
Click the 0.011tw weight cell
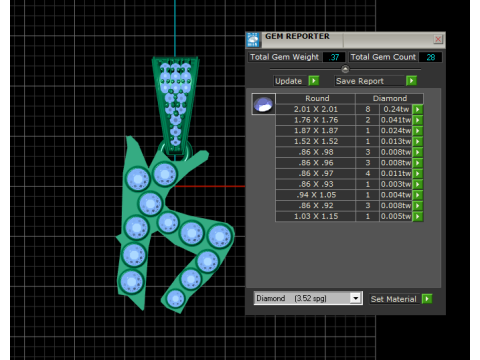396,173
